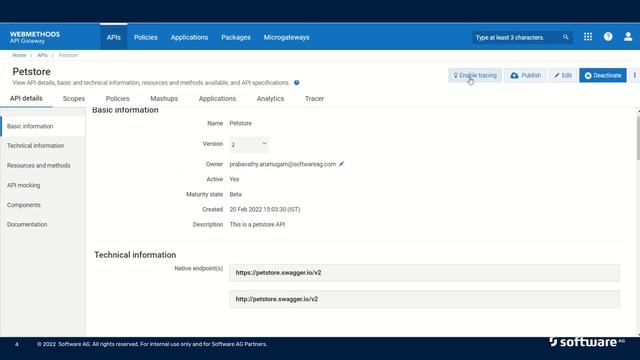Select Resources and methods in sidebar
Screen dimensions: 640x360
coord(43,165)
